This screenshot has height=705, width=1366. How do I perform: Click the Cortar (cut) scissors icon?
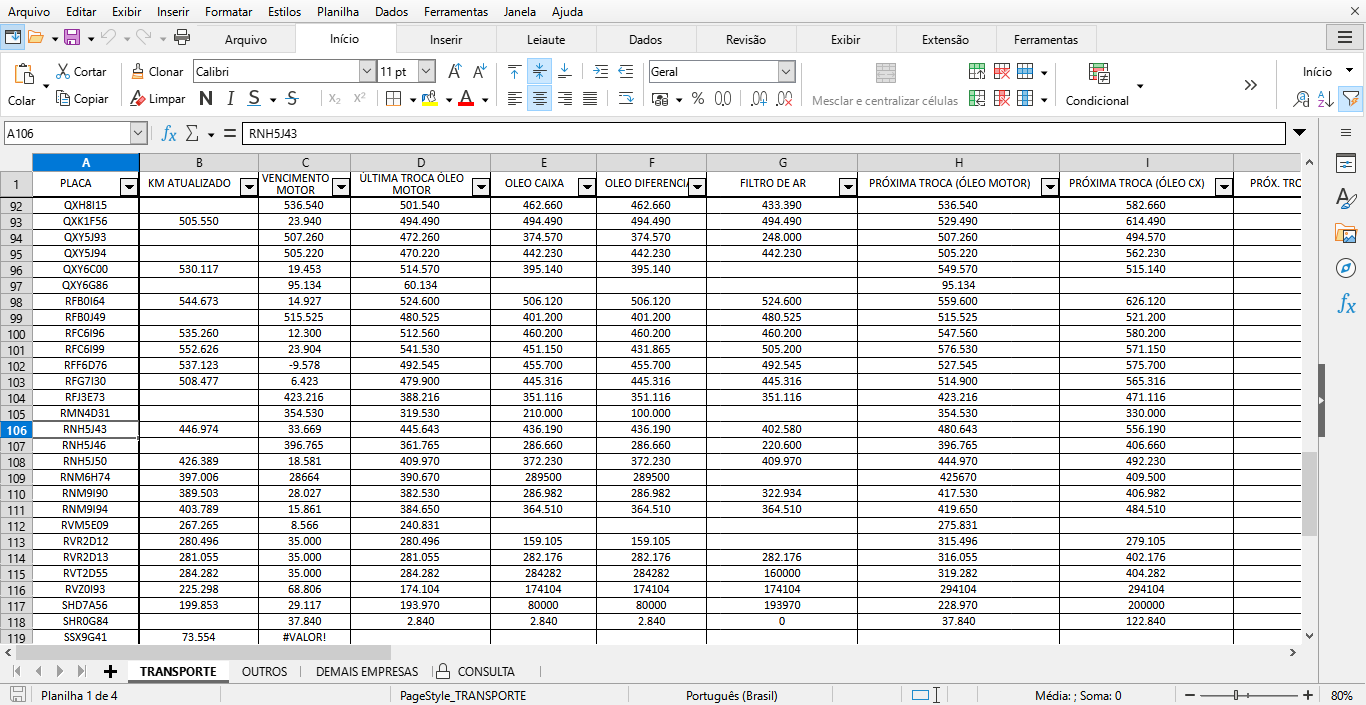[63, 72]
